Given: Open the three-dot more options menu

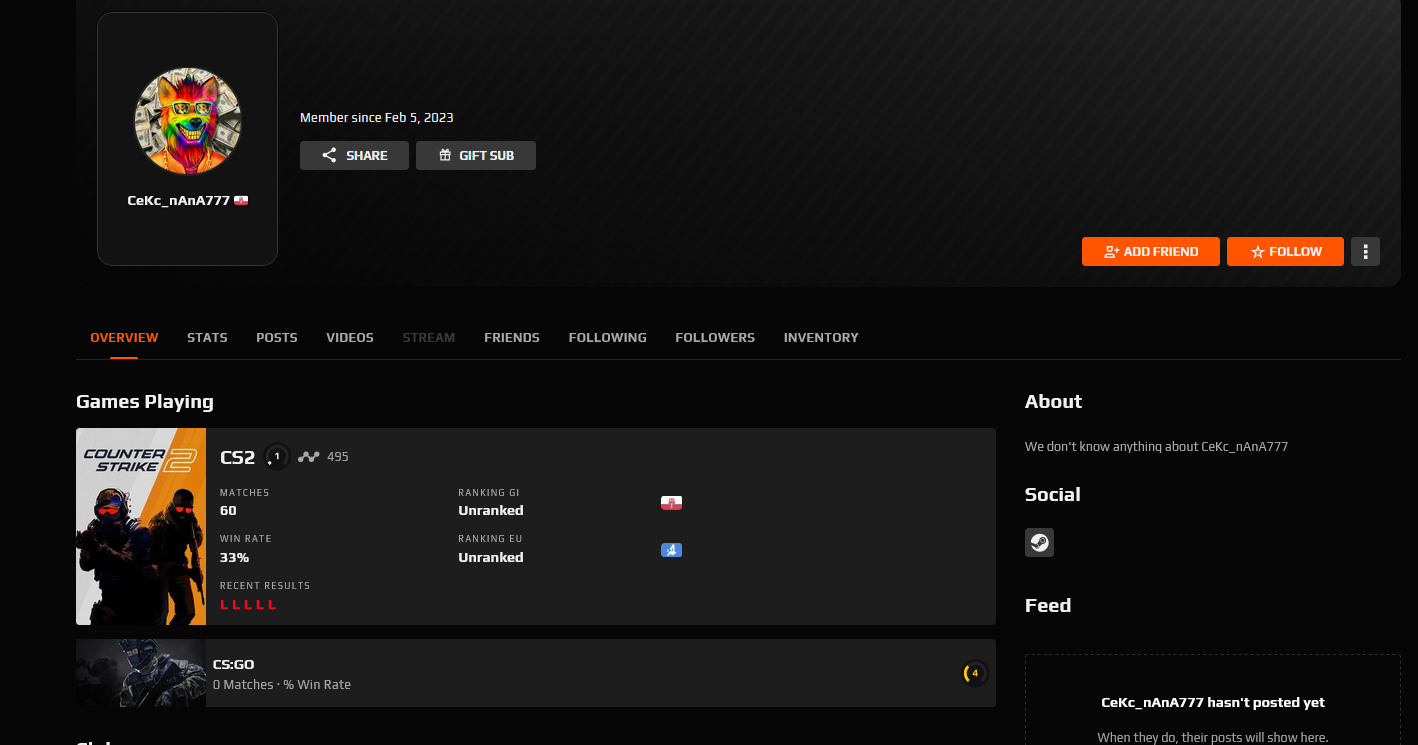Looking at the screenshot, I should coord(1365,252).
